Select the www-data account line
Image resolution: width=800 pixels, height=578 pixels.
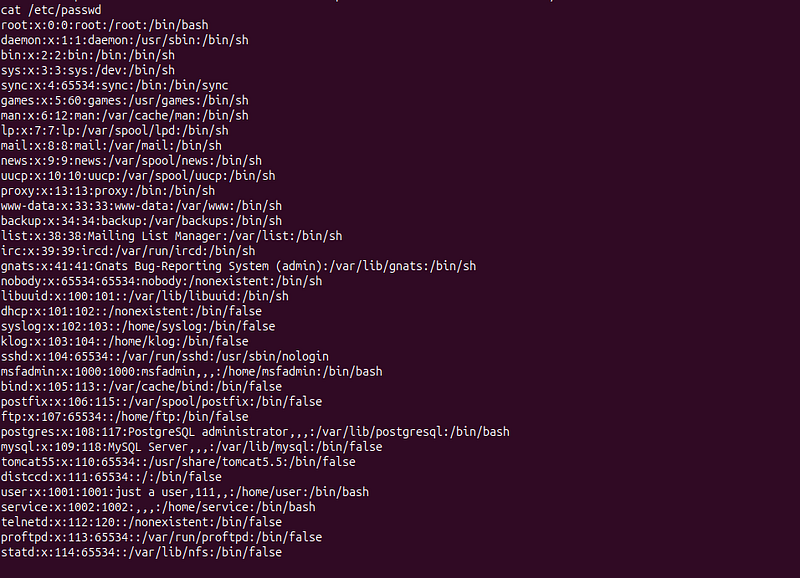click(141, 206)
